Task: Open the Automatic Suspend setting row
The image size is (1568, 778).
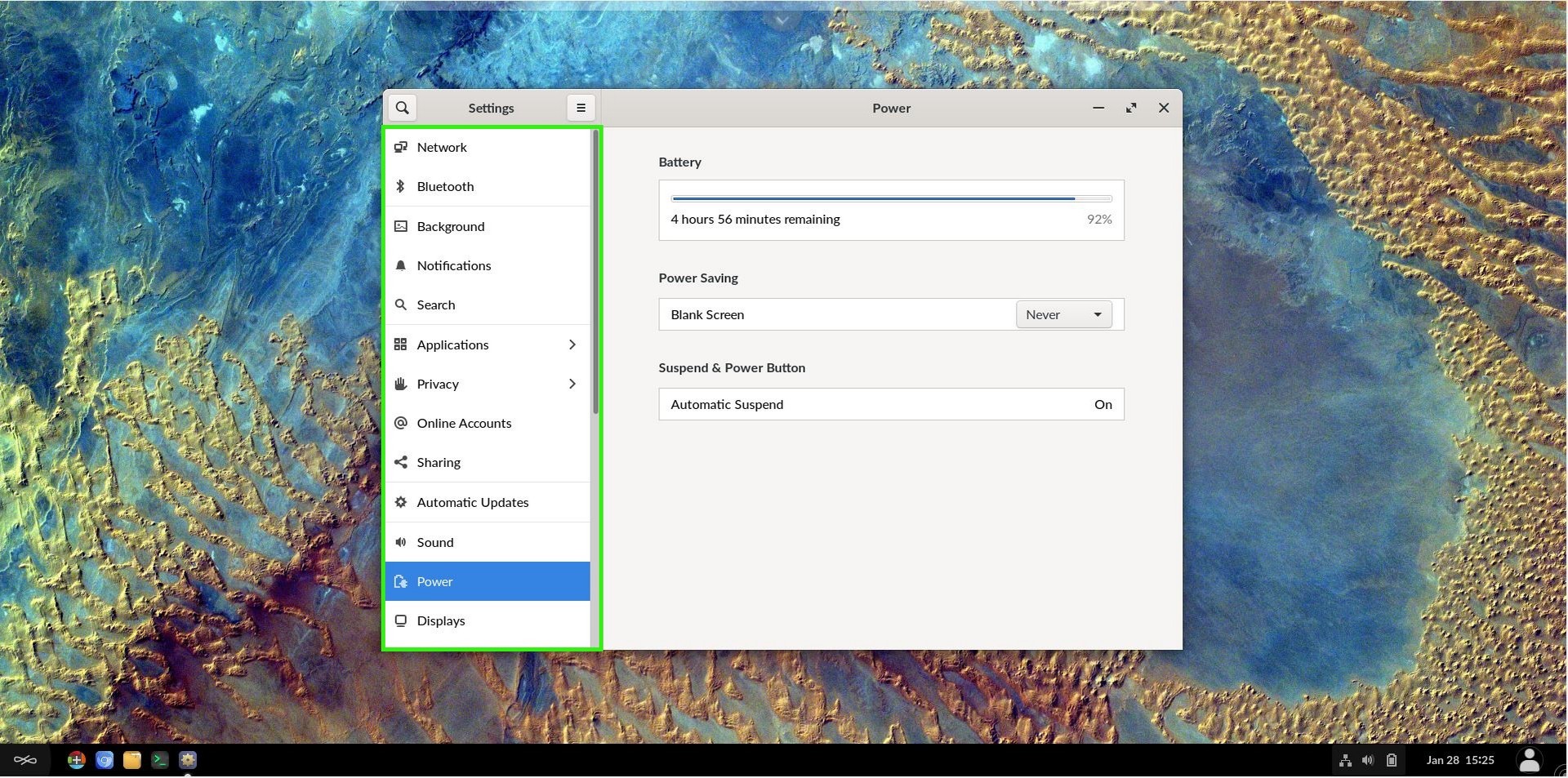Action: pyautogui.click(x=891, y=404)
